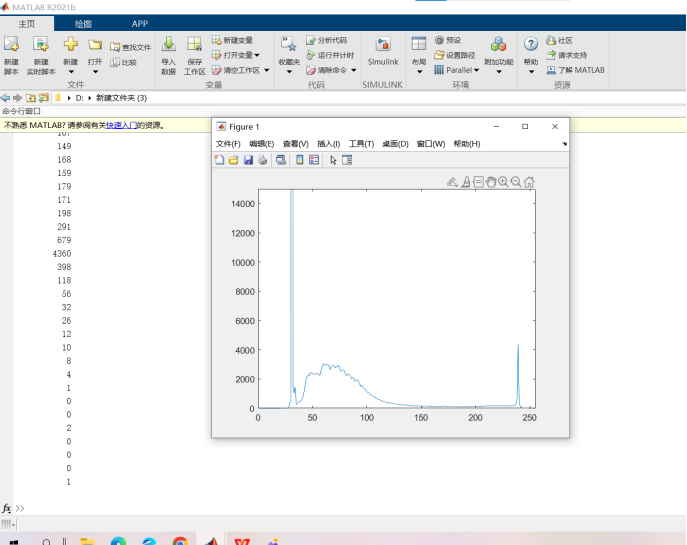Screen dimensions: 687x545
Task: Launch Simulink from the ribbon
Action: tap(383, 51)
